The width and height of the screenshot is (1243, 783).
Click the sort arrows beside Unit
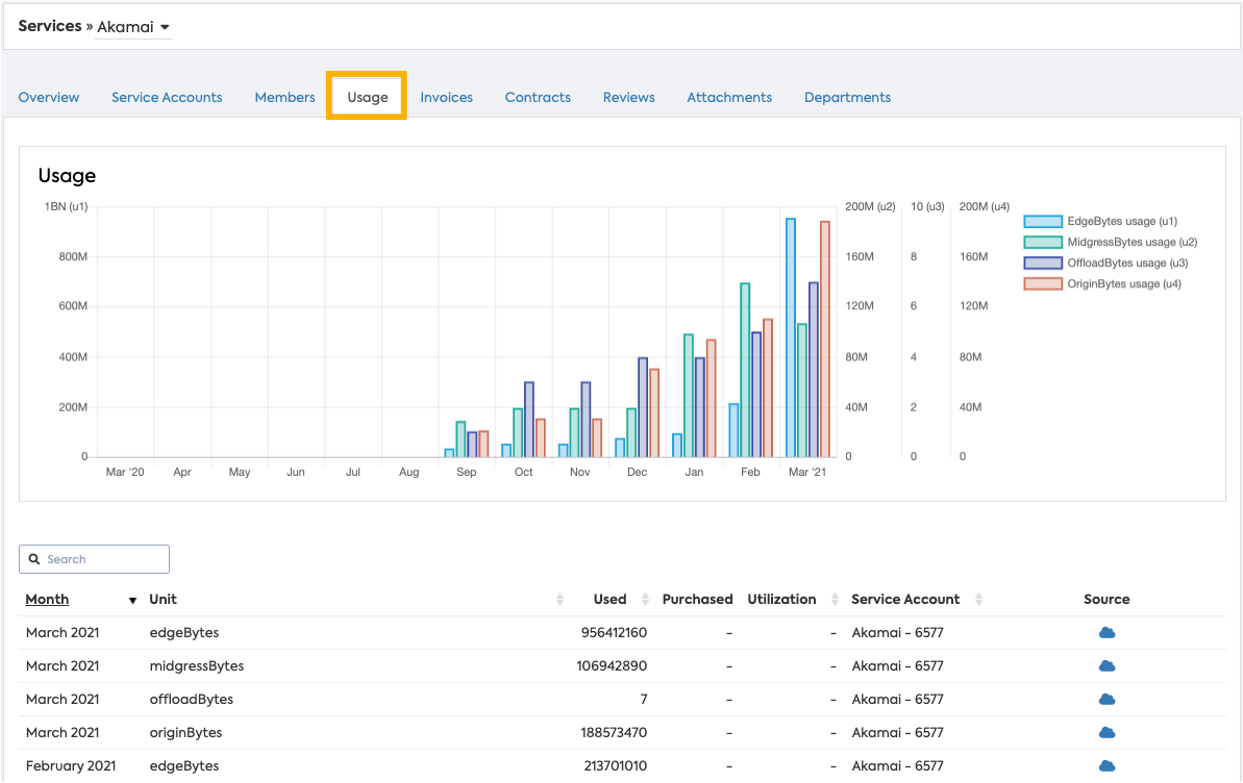(x=560, y=599)
